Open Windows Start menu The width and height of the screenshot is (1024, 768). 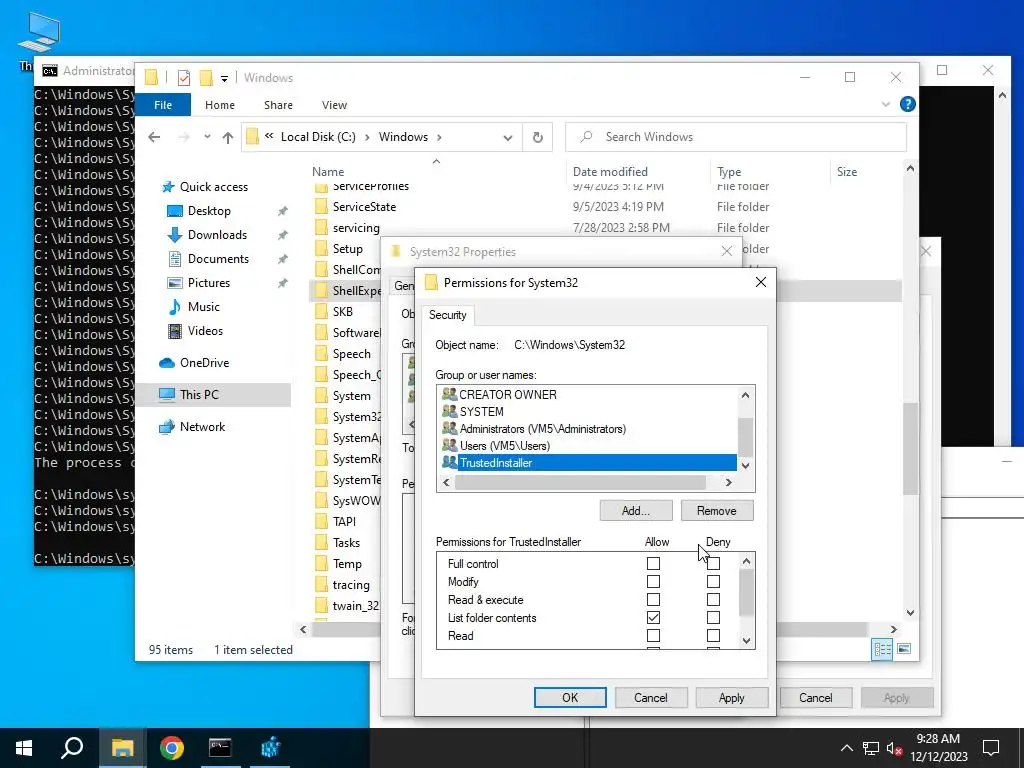[x=24, y=748]
